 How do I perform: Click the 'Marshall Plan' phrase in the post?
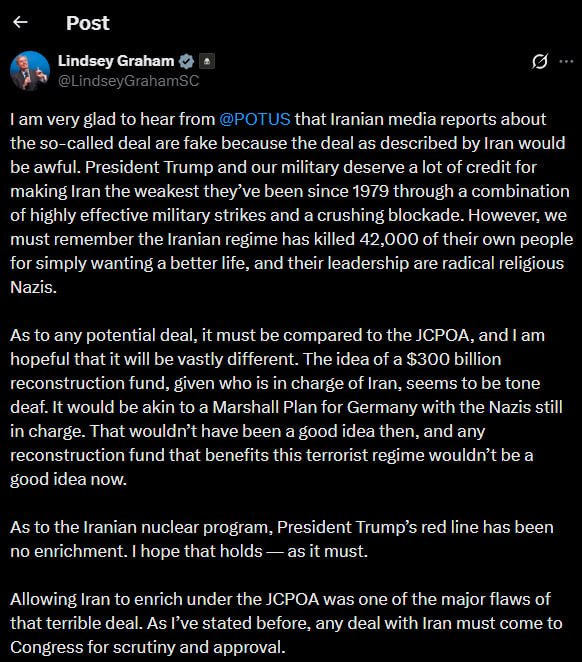265,407
